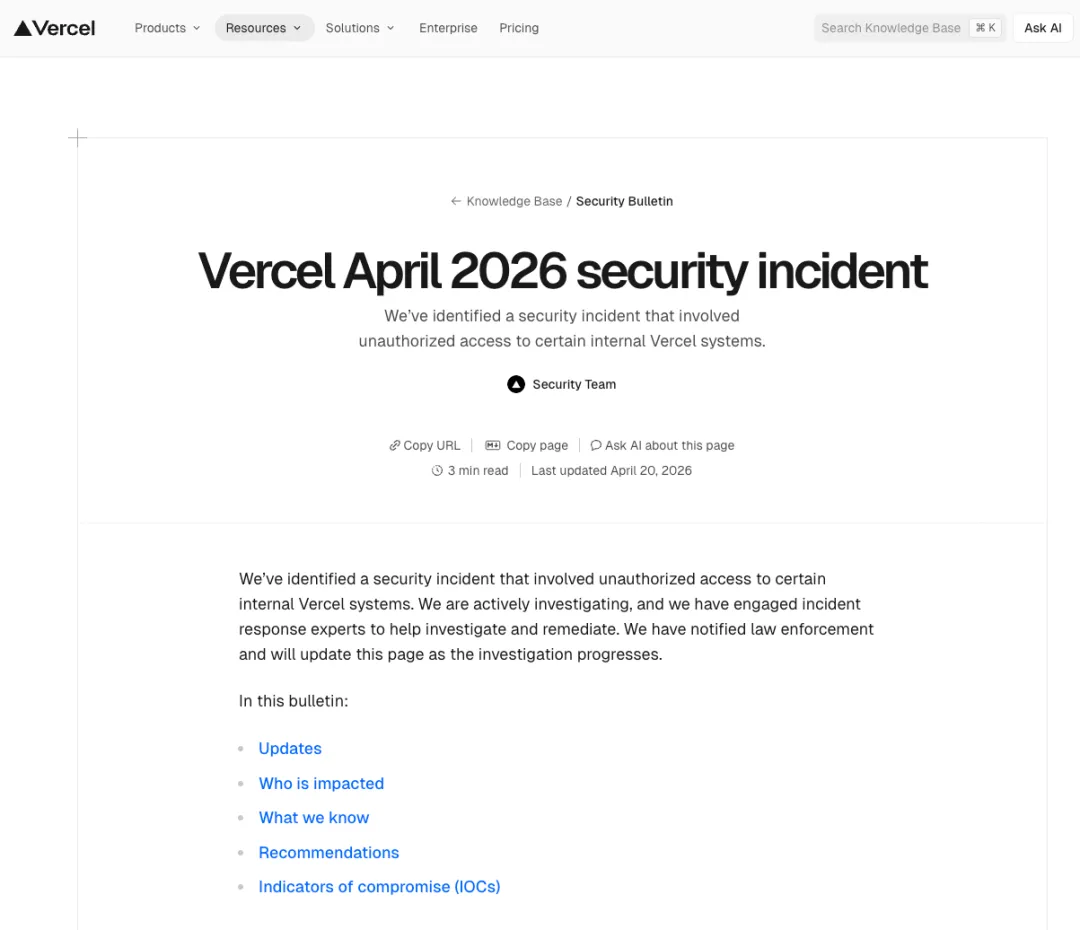1080x930 pixels.
Task: Click the Security Team avatar icon
Action: click(516, 384)
